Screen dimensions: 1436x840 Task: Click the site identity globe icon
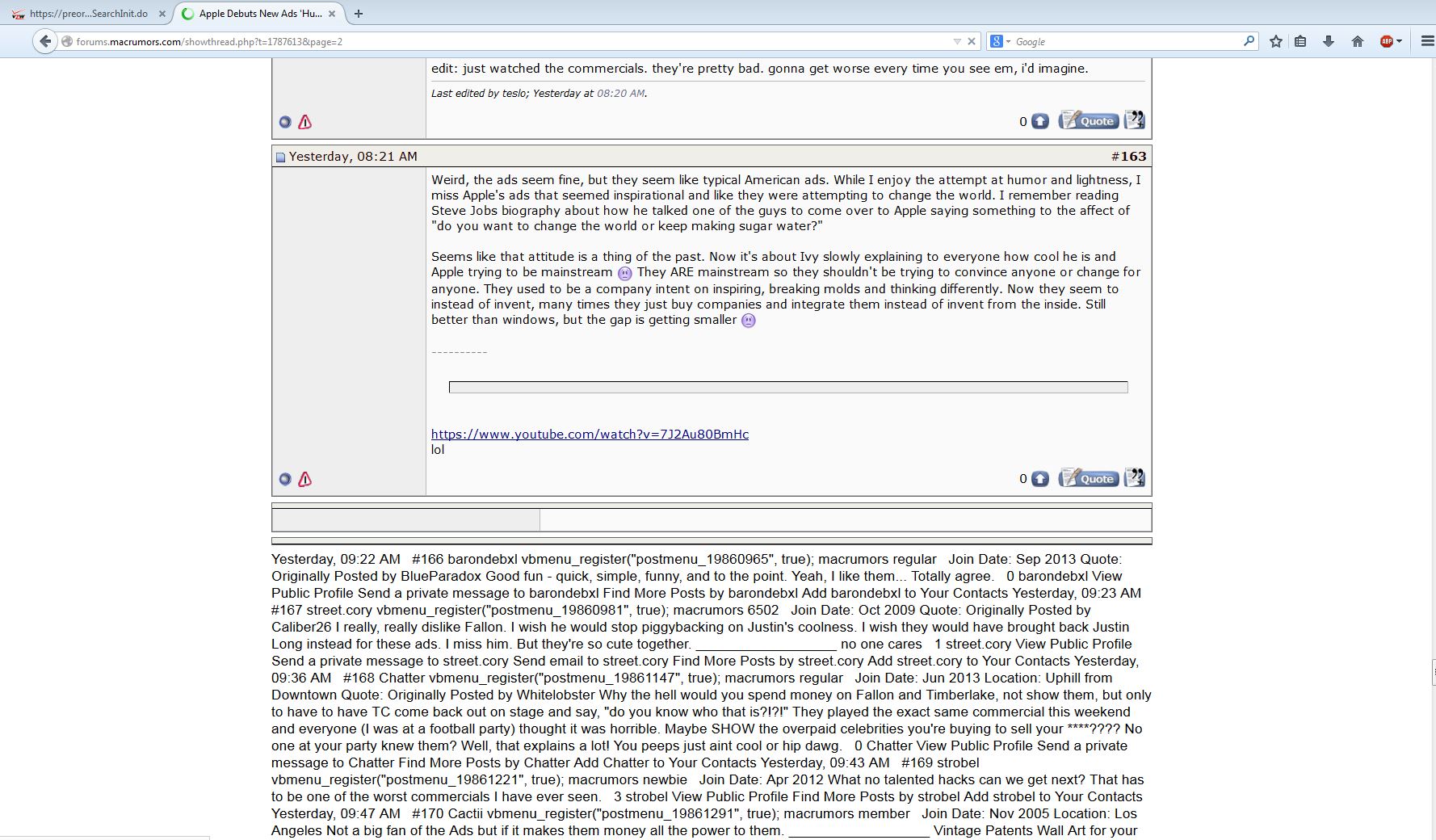[68, 41]
